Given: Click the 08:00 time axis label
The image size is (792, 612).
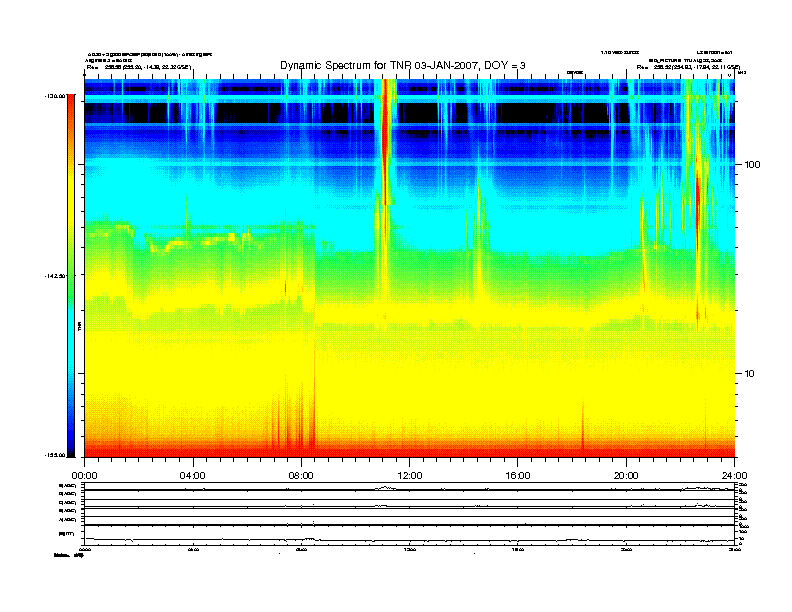Looking at the screenshot, I should click(x=301, y=476).
